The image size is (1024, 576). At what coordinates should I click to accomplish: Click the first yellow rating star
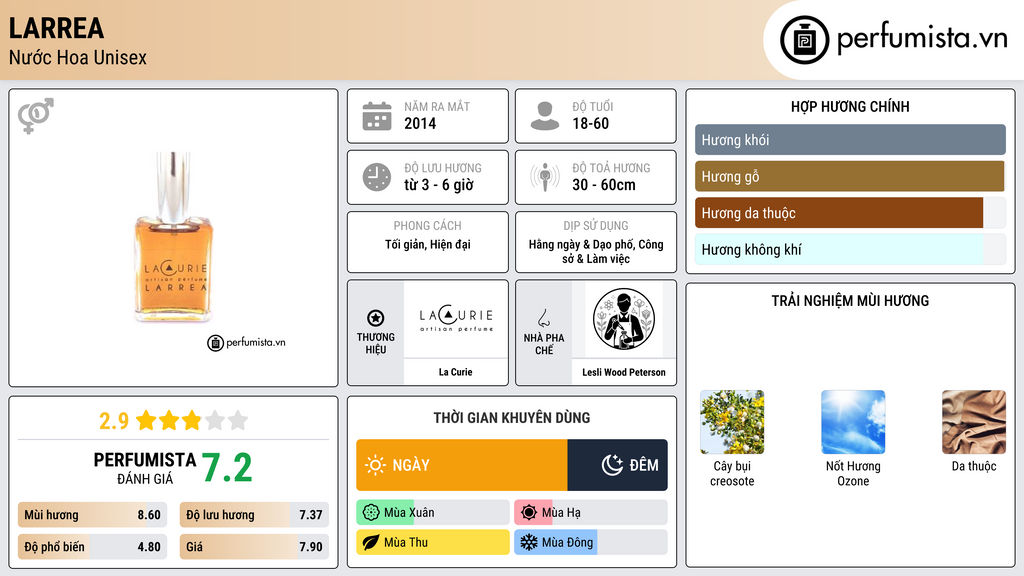coord(146,420)
